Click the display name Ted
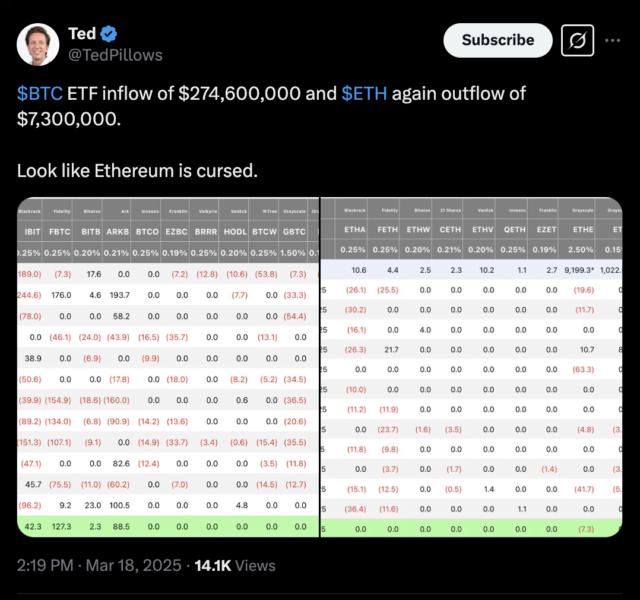The height and width of the screenshot is (600, 640). click(x=82, y=34)
